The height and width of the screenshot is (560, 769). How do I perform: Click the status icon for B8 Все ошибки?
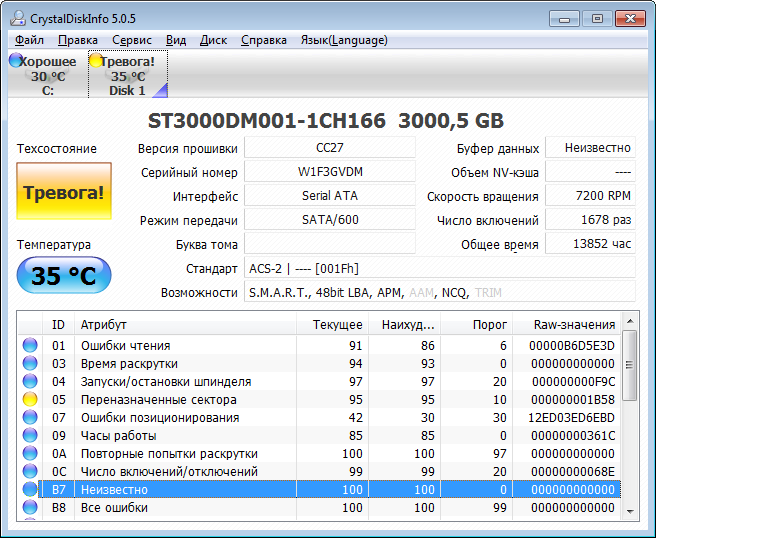coord(30,507)
